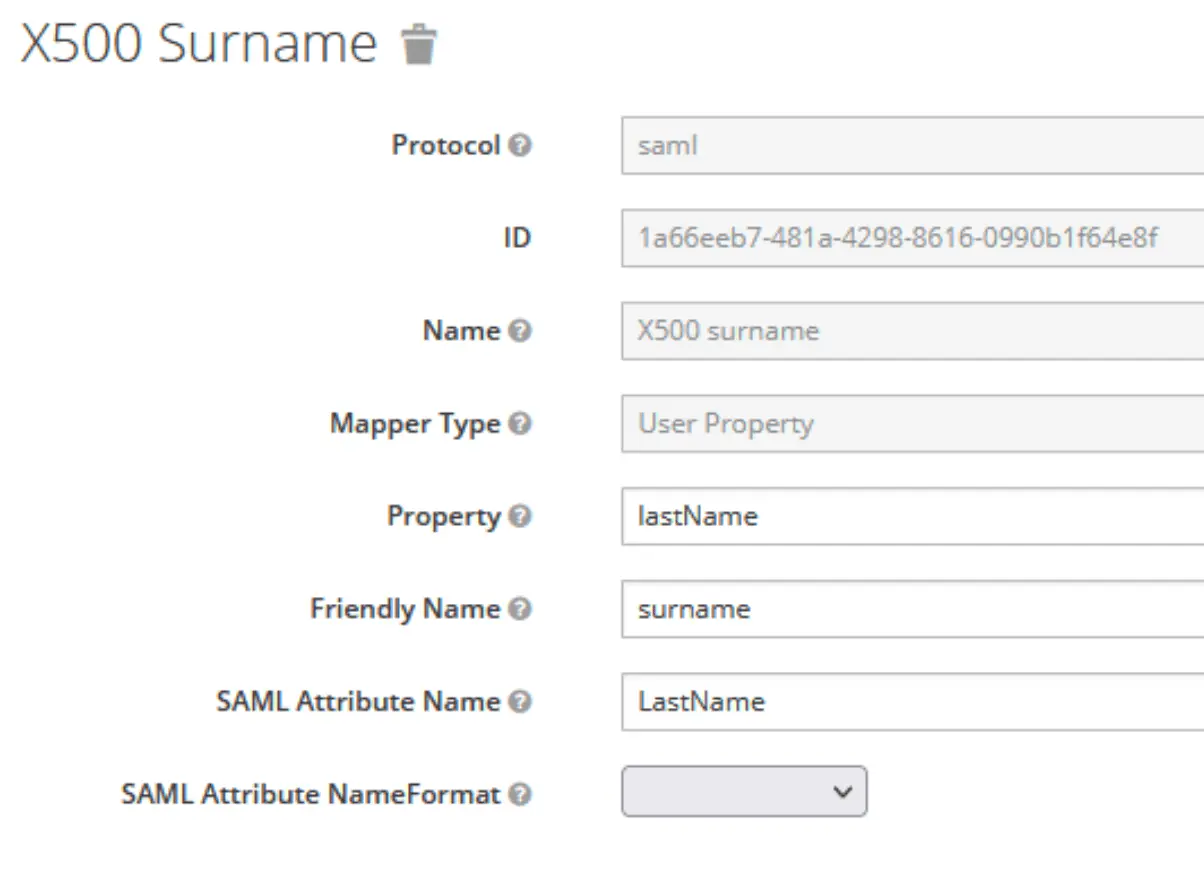Viewport: 1204px width, 876px height.
Task: Click the Friendly Name label text
Action: 405,609
